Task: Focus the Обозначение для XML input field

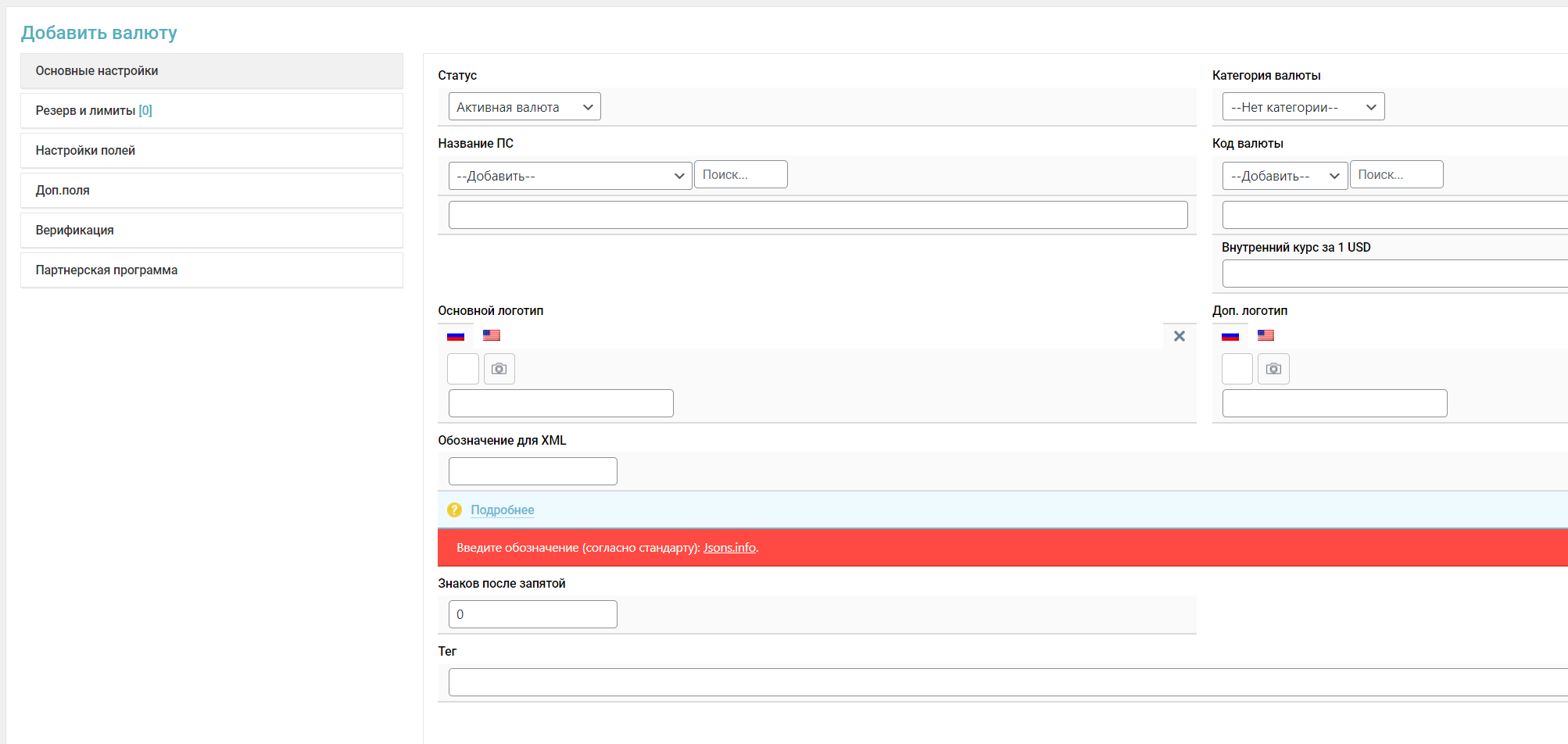Action: (x=532, y=471)
